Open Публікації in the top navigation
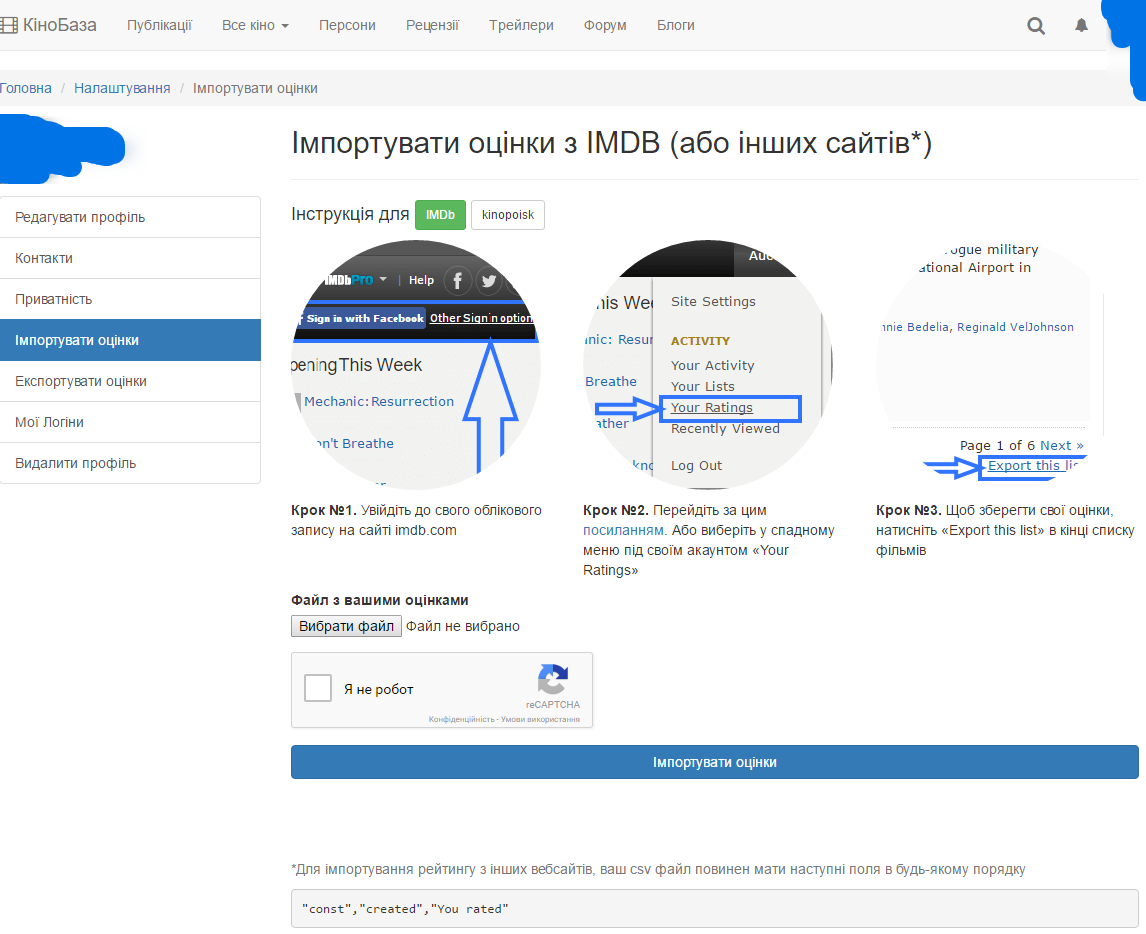The height and width of the screenshot is (934, 1146). [x=159, y=26]
